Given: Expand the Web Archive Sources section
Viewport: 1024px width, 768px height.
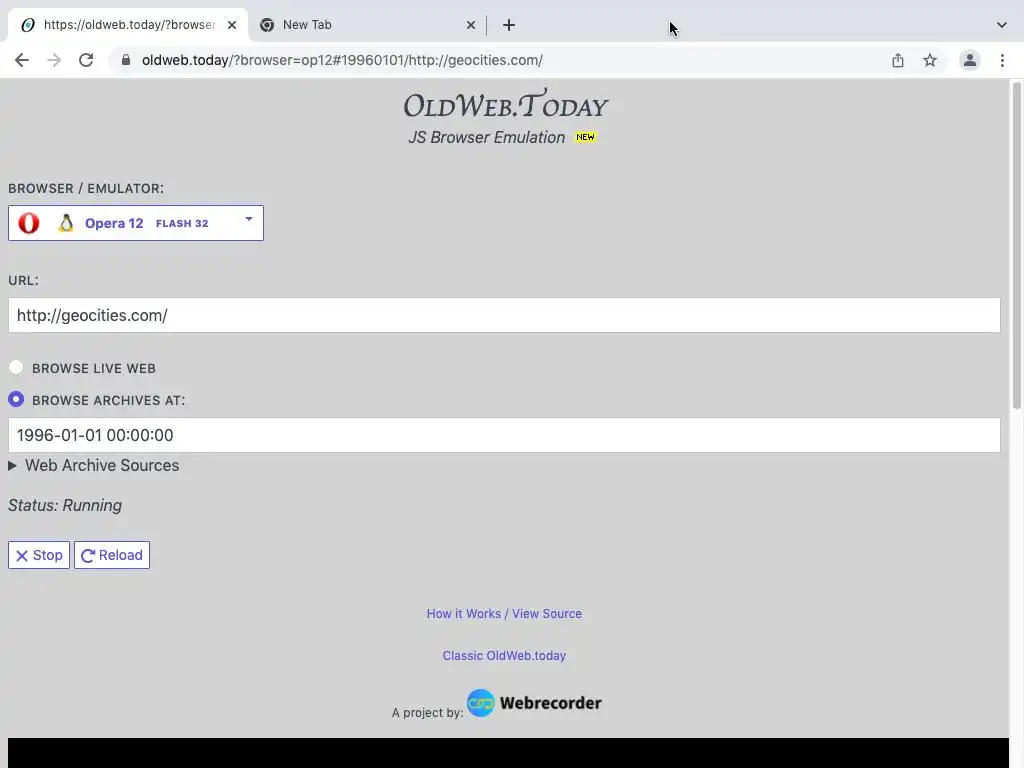Looking at the screenshot, I should pos(94,466).
